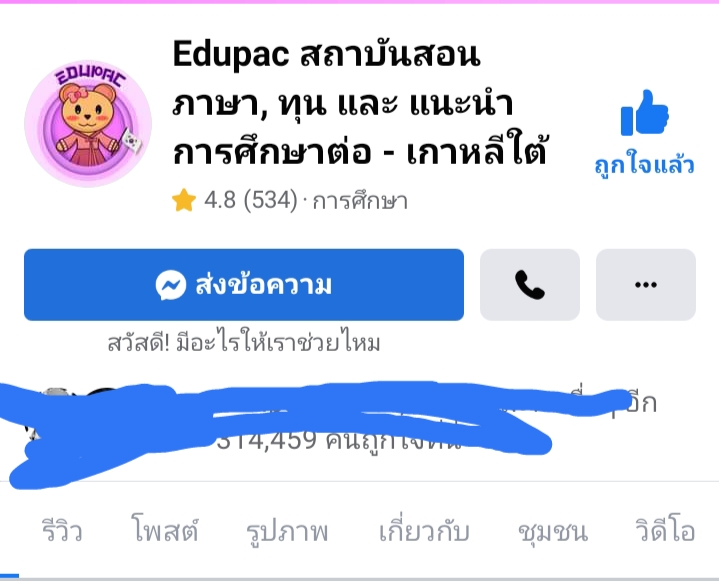
Task: Click the Korean flag in the logo
Action: [x=132, y=139]
